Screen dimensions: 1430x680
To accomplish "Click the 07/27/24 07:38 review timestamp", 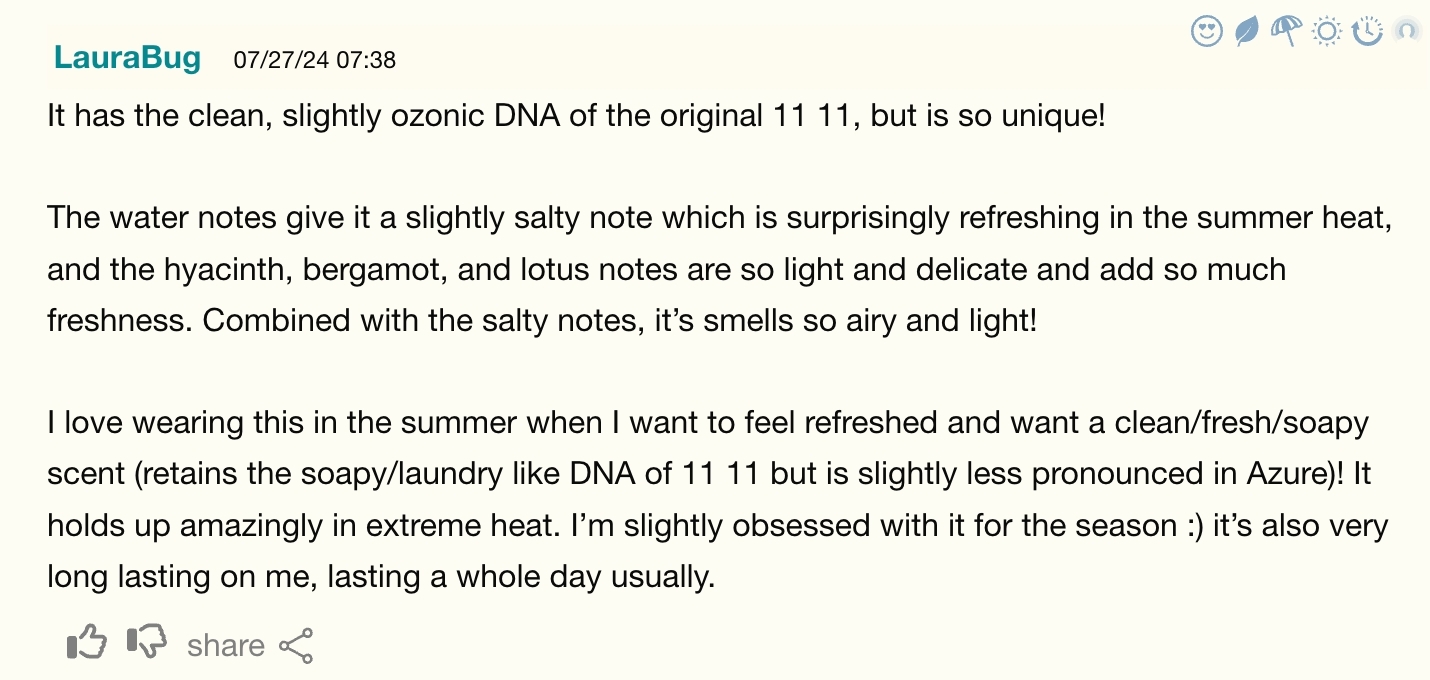I will [315, 60].
